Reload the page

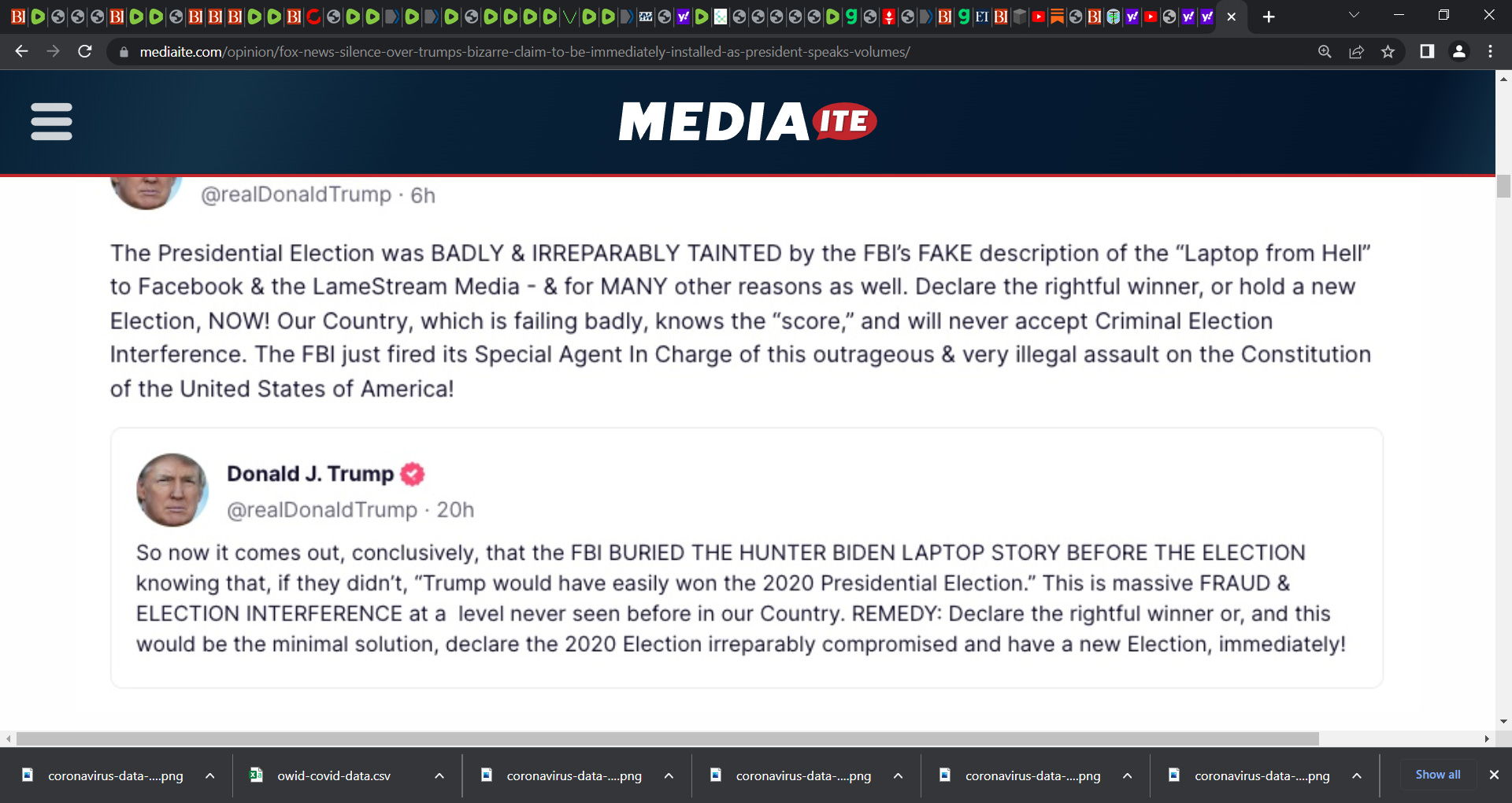tap(85, 52)
